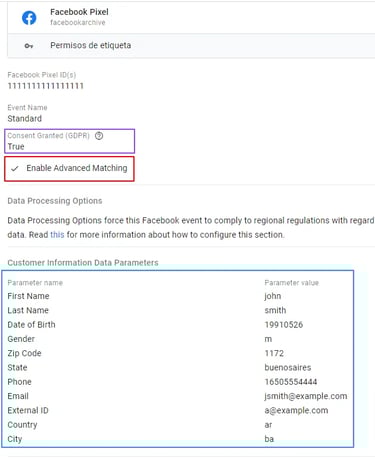The width and height of the screenshot is (375, 458).
Task: Select the phone value 16505554444
Action: (291, 382)
